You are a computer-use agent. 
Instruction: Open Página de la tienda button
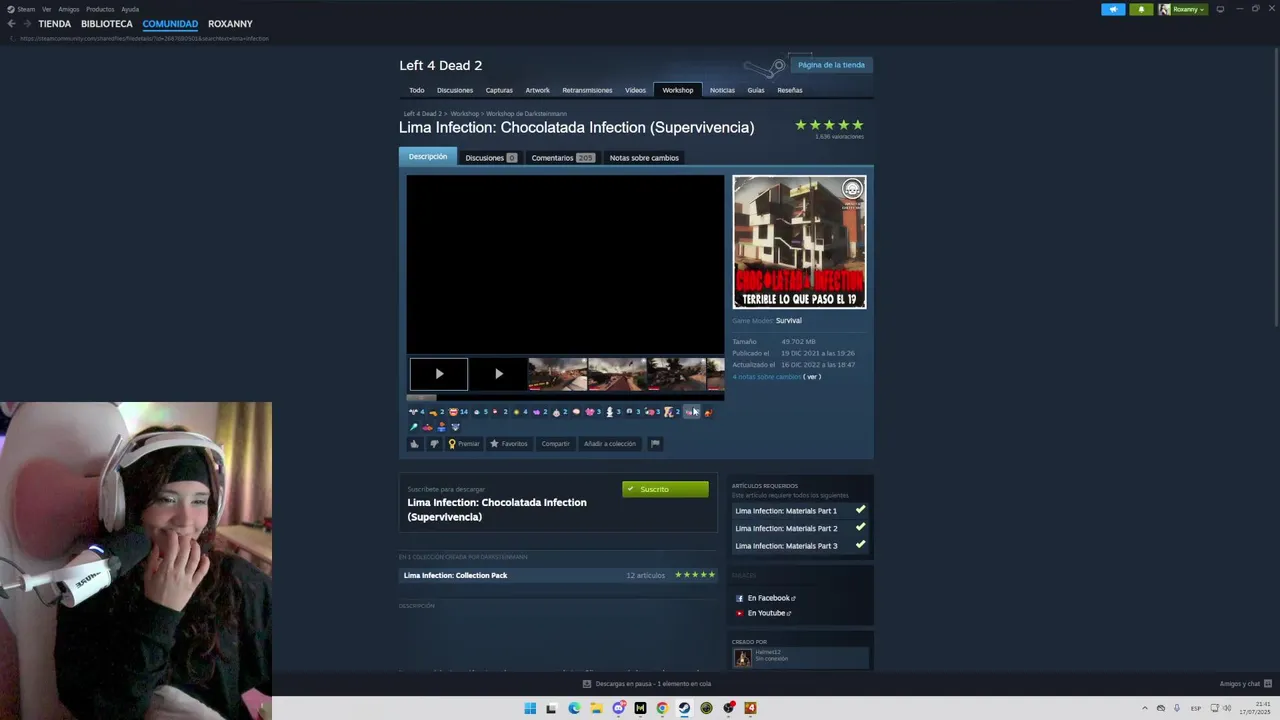tap(831, 65)
